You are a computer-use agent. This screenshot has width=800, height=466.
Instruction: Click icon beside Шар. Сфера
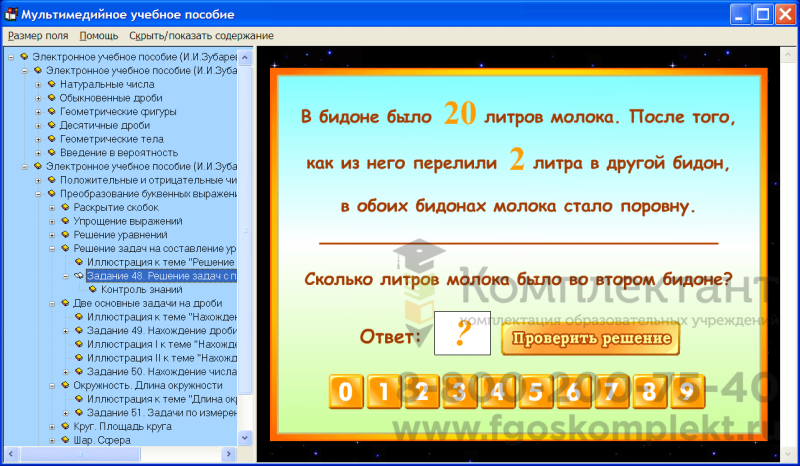point(65,440)
